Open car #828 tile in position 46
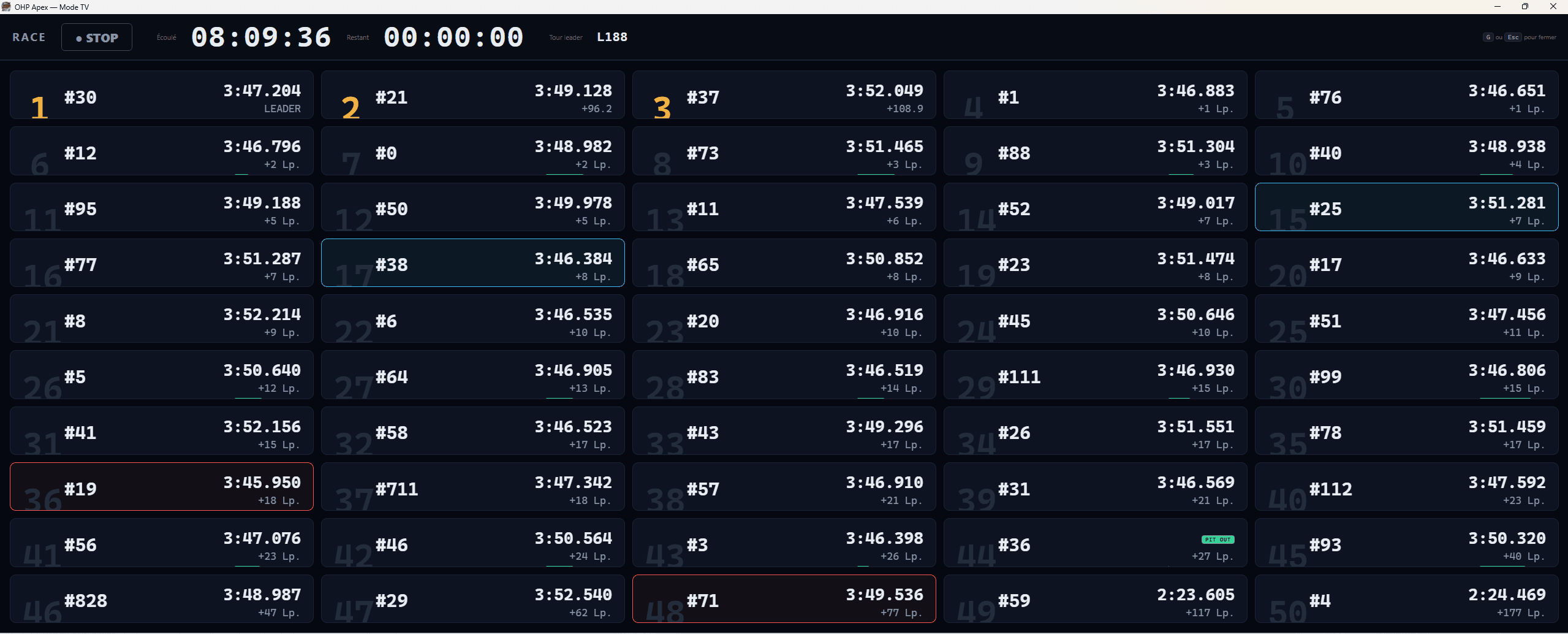This screenshot has height=634, width=1568. 162,599
